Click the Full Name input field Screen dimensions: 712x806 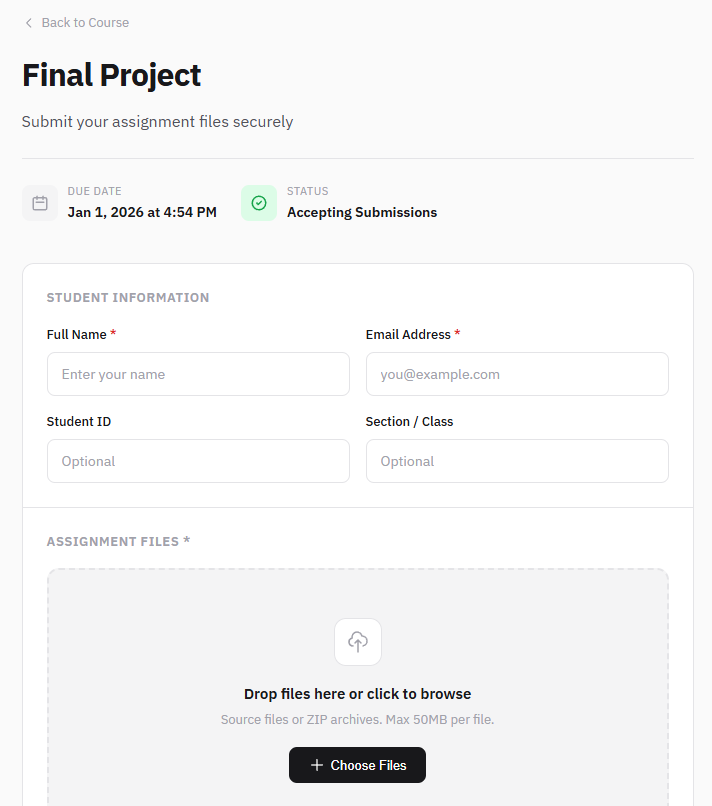pyautogui.click(x=198, y=373)
